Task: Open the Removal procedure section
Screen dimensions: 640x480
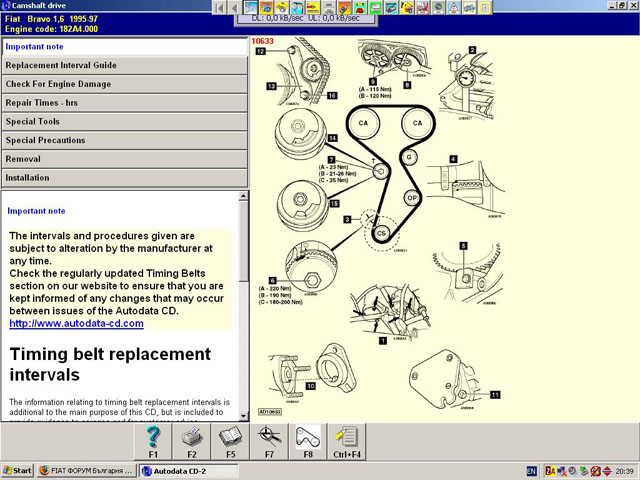Action: click(124, 159)
